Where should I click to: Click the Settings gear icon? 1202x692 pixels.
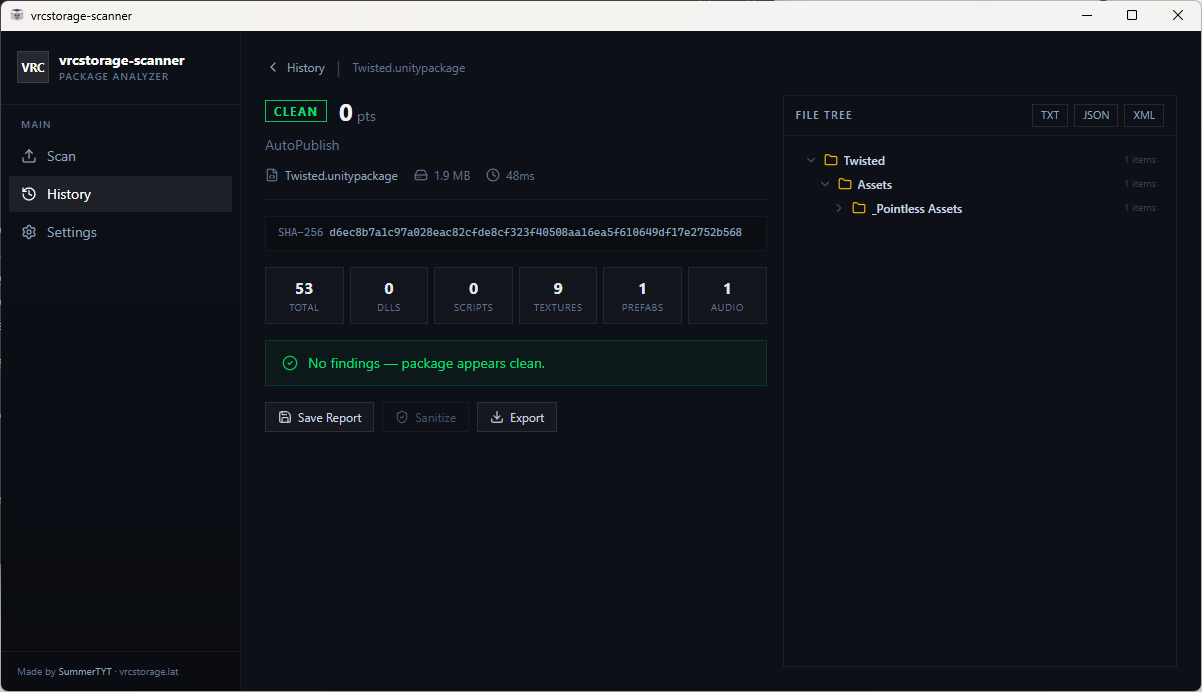point(29,232)
